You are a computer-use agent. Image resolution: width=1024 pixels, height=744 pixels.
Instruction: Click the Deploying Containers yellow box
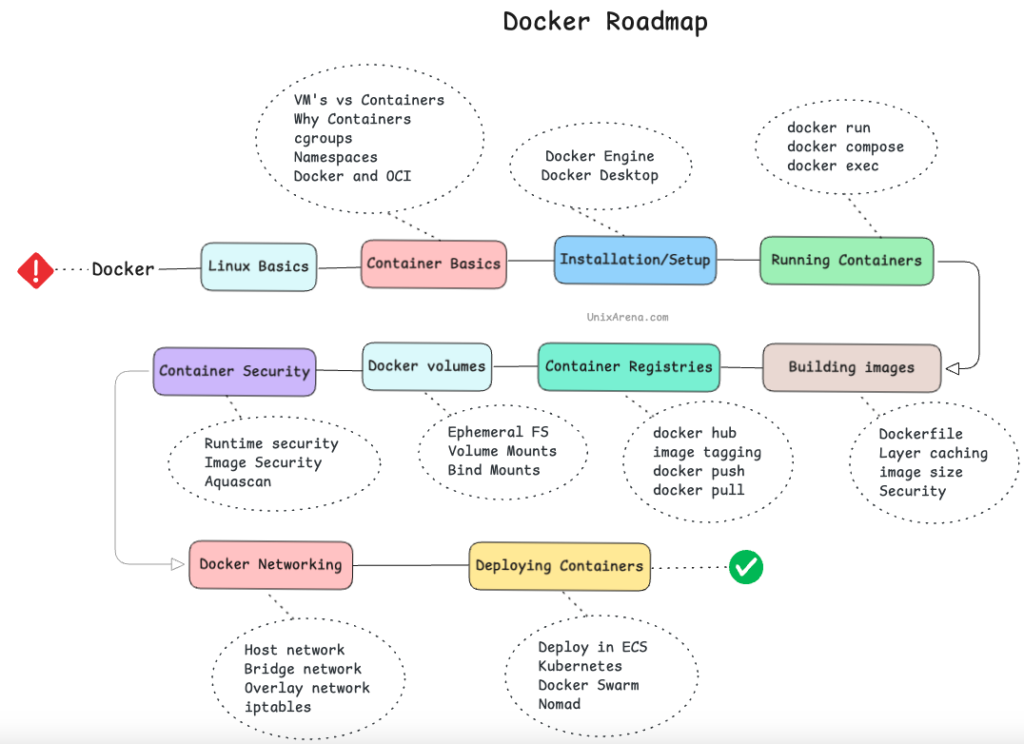[560, 566]
